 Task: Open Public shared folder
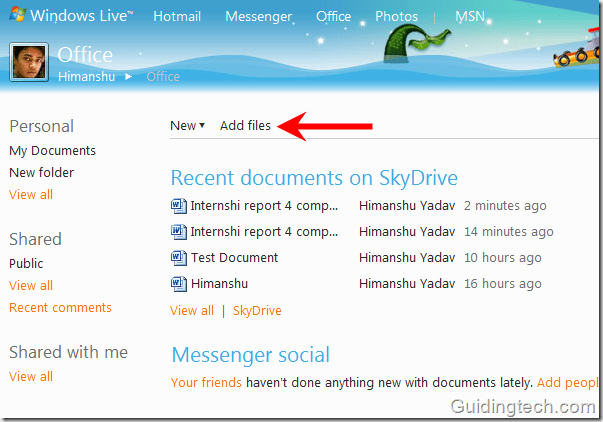tap(26, 264)
